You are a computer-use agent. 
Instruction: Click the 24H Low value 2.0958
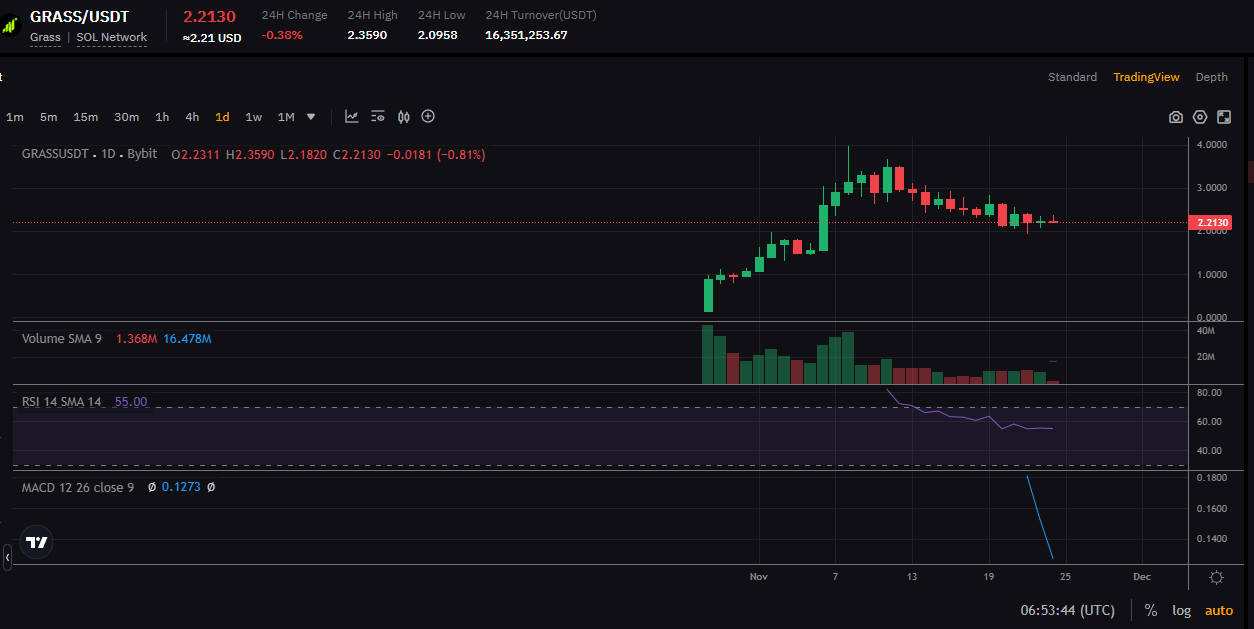click(438, 35)
